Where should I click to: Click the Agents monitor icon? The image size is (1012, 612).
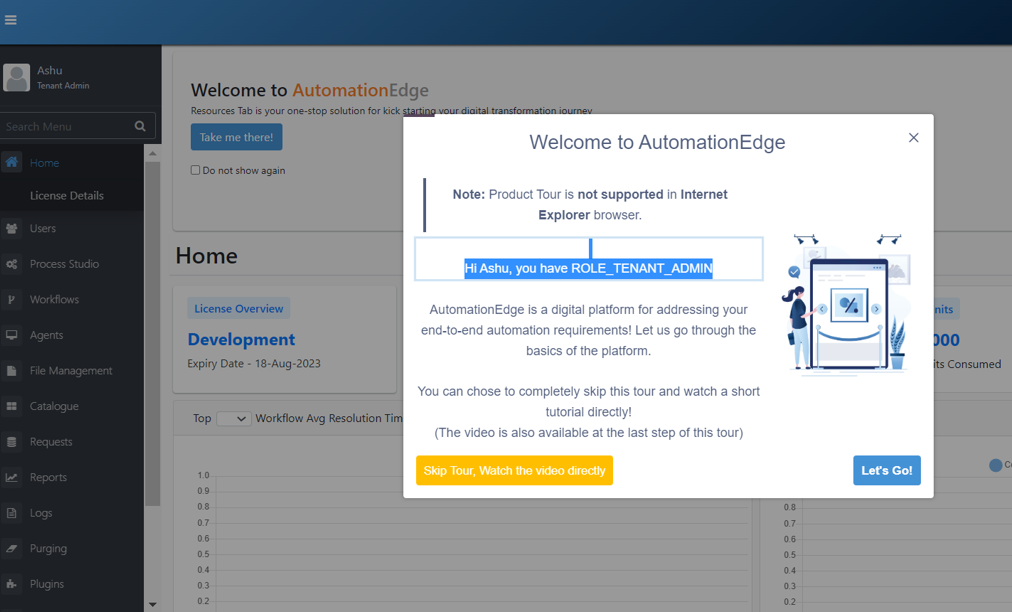(12, 335)
